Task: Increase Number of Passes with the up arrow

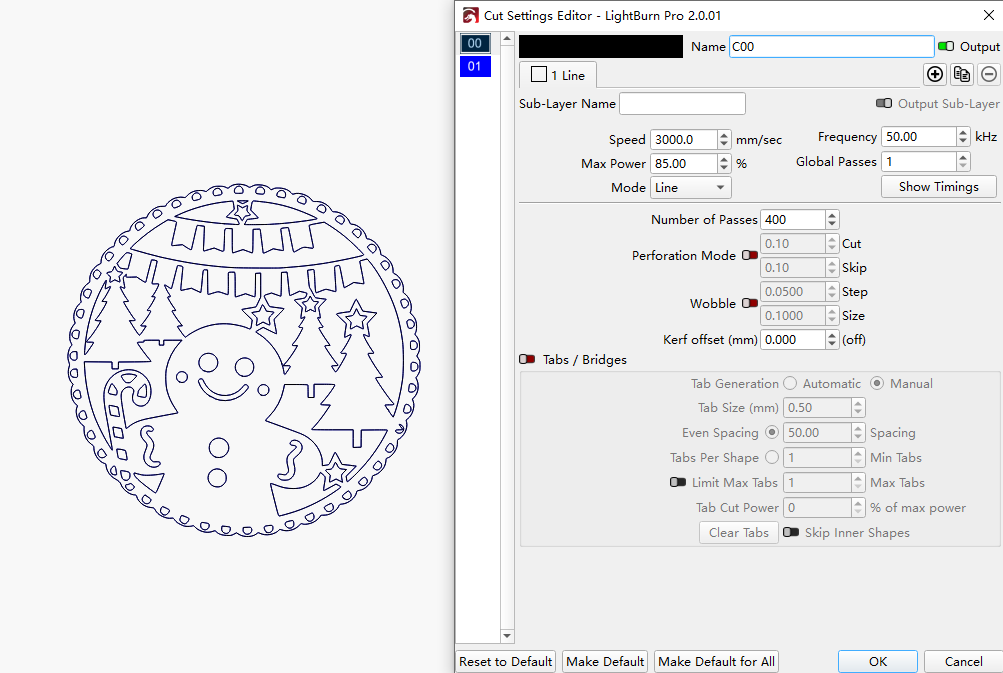Action: click(831, 214)
